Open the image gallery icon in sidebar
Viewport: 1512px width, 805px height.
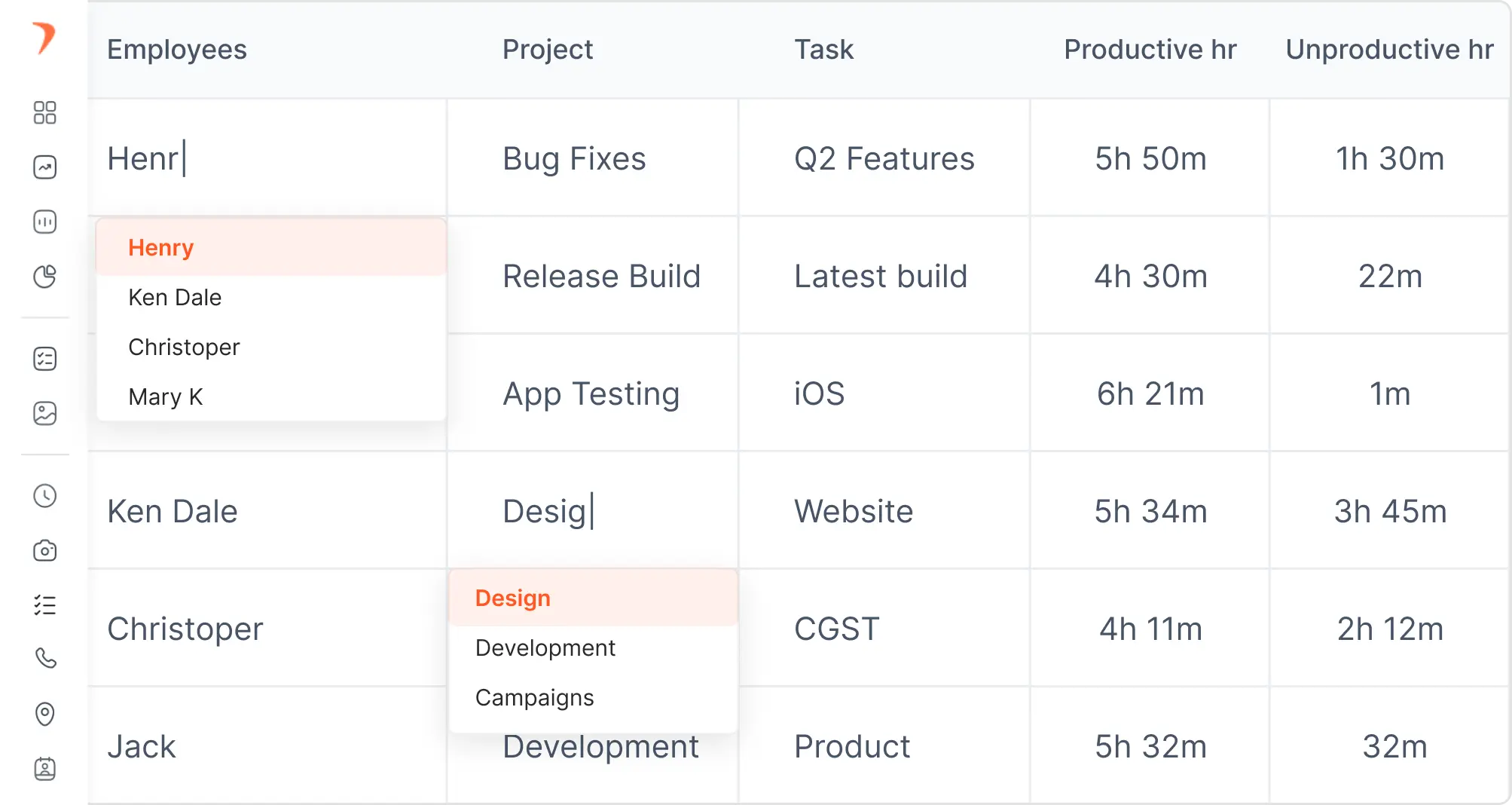(x=45, y=413)
